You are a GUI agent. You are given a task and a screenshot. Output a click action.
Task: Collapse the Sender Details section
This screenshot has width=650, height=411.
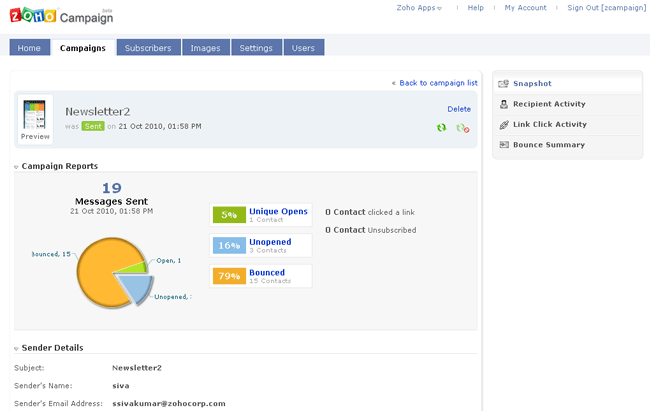pos(16,349)
